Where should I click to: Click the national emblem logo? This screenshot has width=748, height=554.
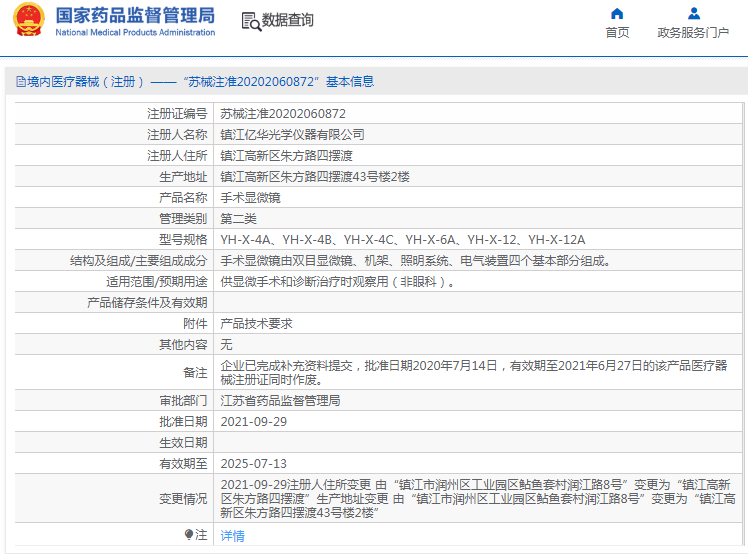point(29,20)
